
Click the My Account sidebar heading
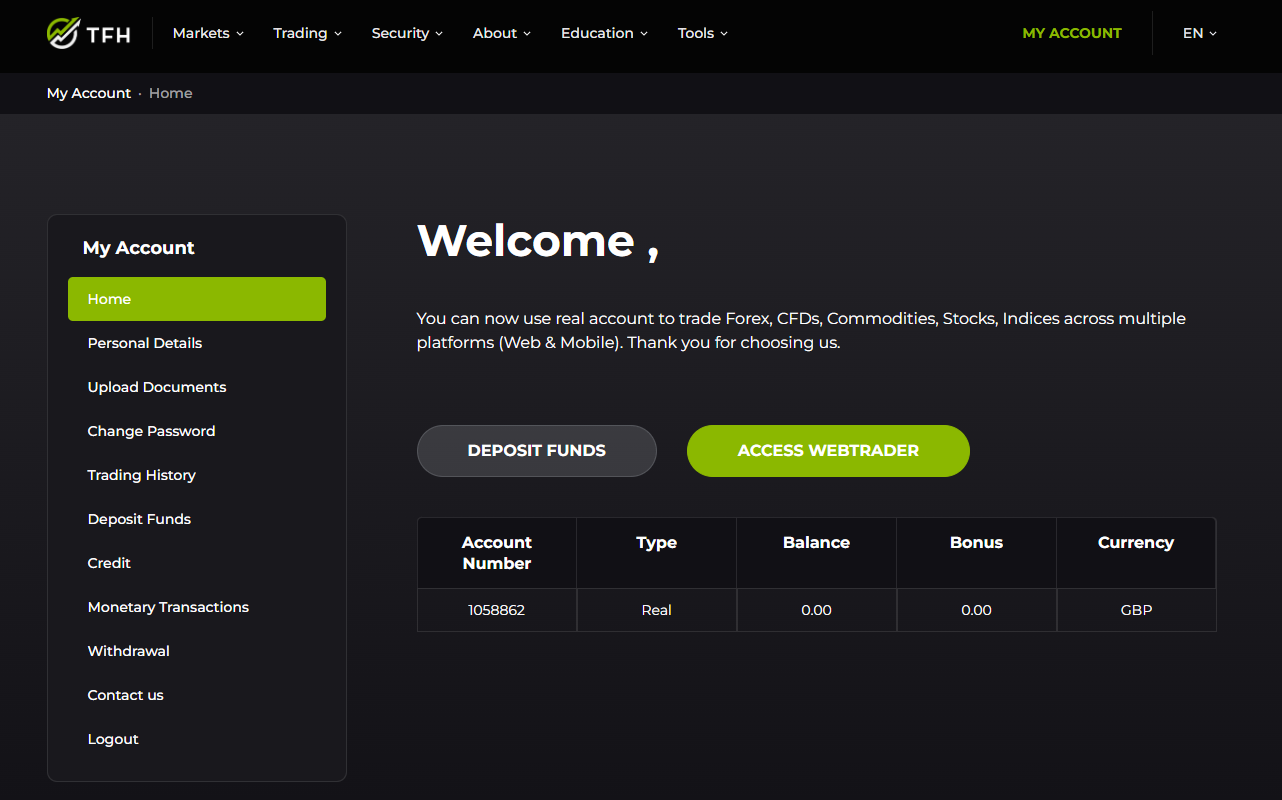click(139, 248)
